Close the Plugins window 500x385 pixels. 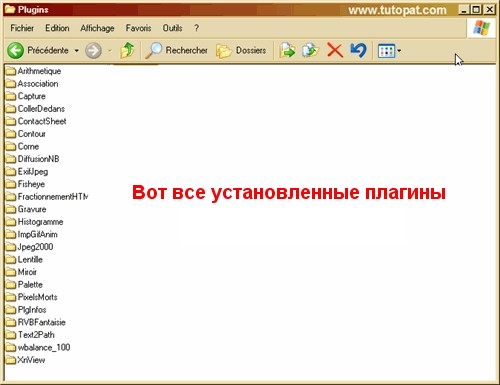489,10
